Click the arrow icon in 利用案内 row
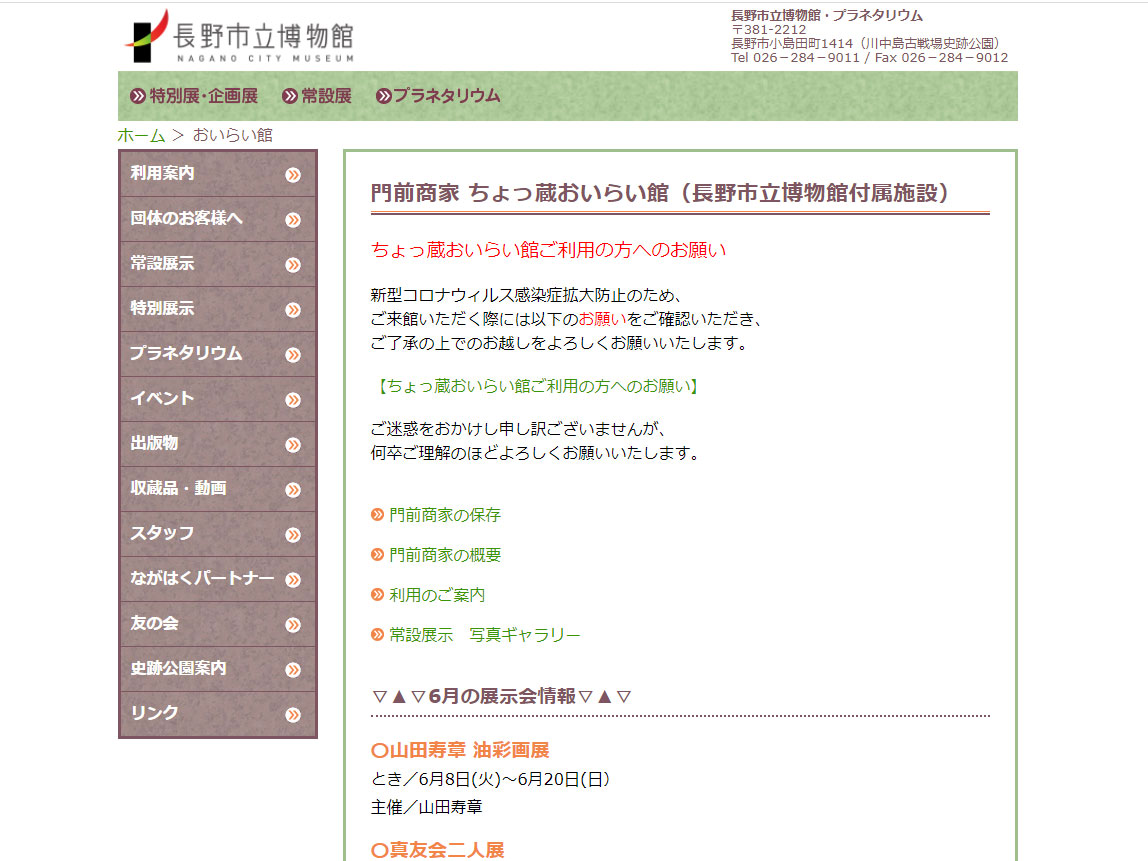The height and width of the screenshot is (861, 1148). [293, 175]
